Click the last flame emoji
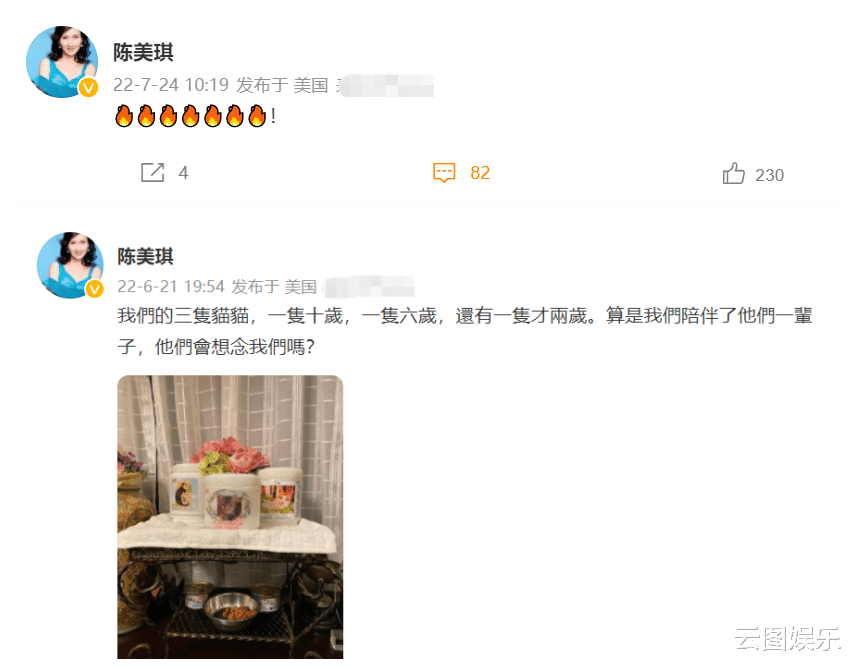 click(x=257, y=116)
